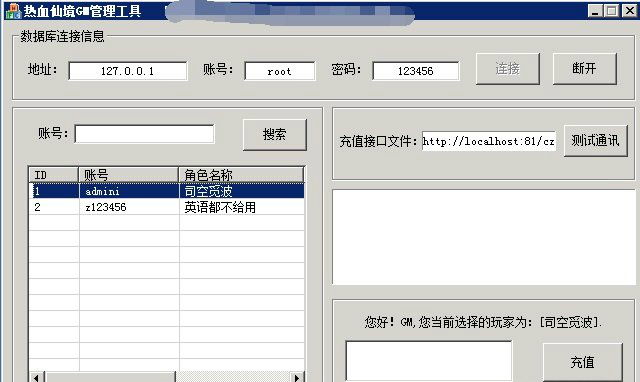Select the row with account admini
Viewport: 640px width, 382px height.
click(x=167, y=191)
